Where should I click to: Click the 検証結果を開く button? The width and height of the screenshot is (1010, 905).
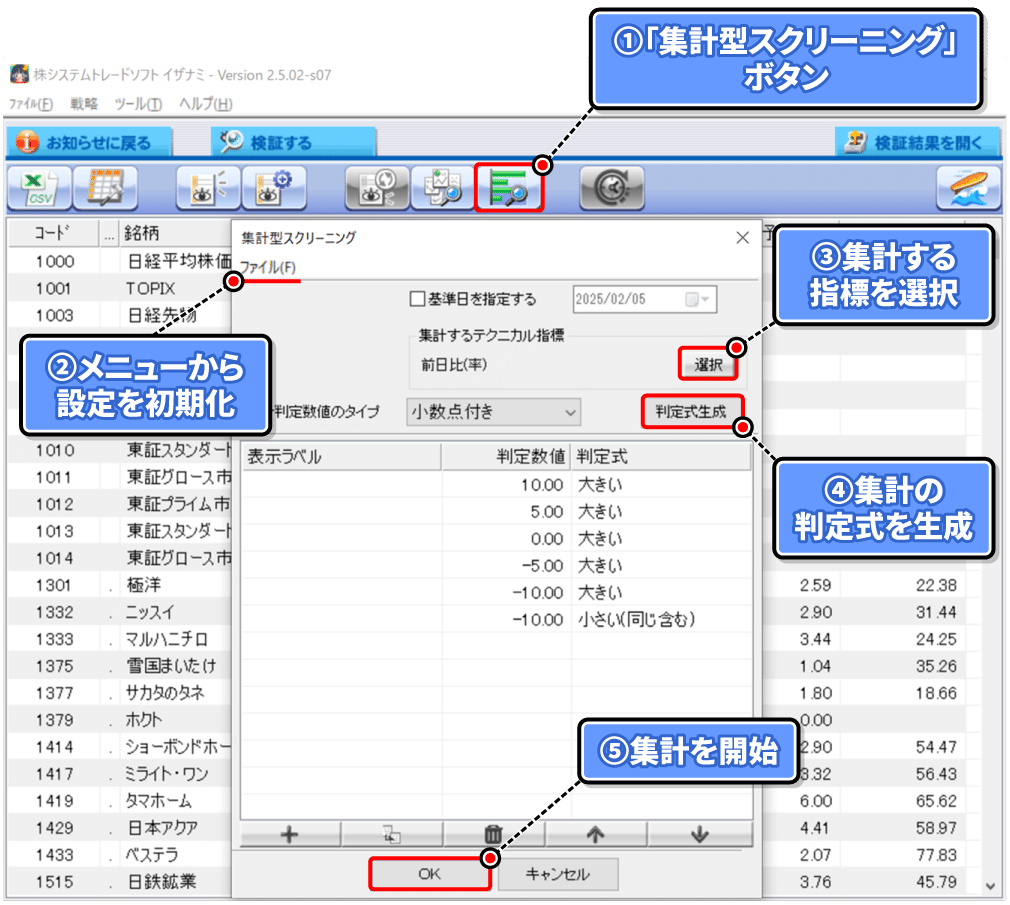tap(918, 142)
